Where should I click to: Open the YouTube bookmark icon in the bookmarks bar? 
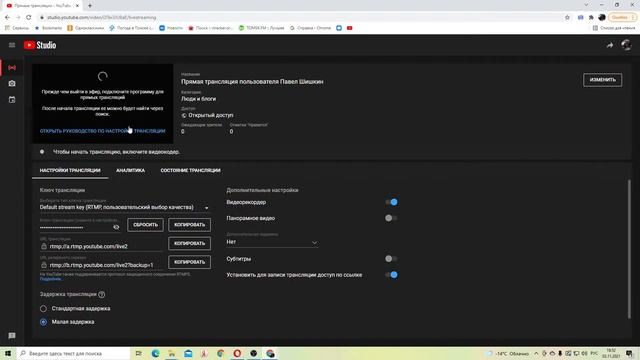pyautogui.click(x=349, y=28)
